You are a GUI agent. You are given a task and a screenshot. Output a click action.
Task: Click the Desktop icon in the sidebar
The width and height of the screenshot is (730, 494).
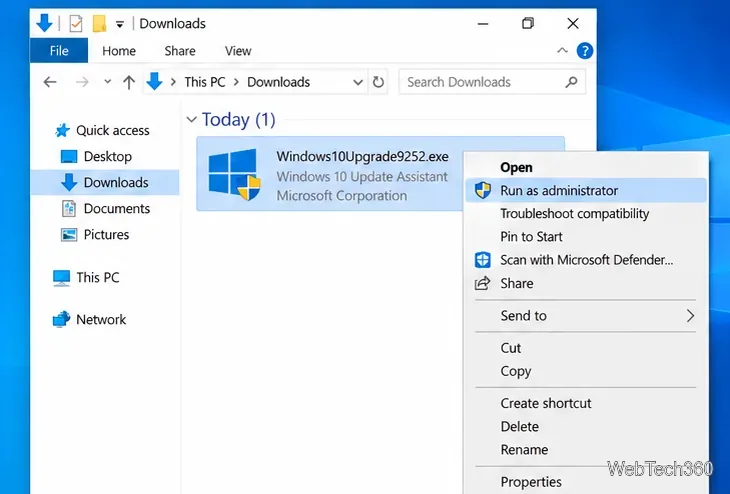pos(69,156)
